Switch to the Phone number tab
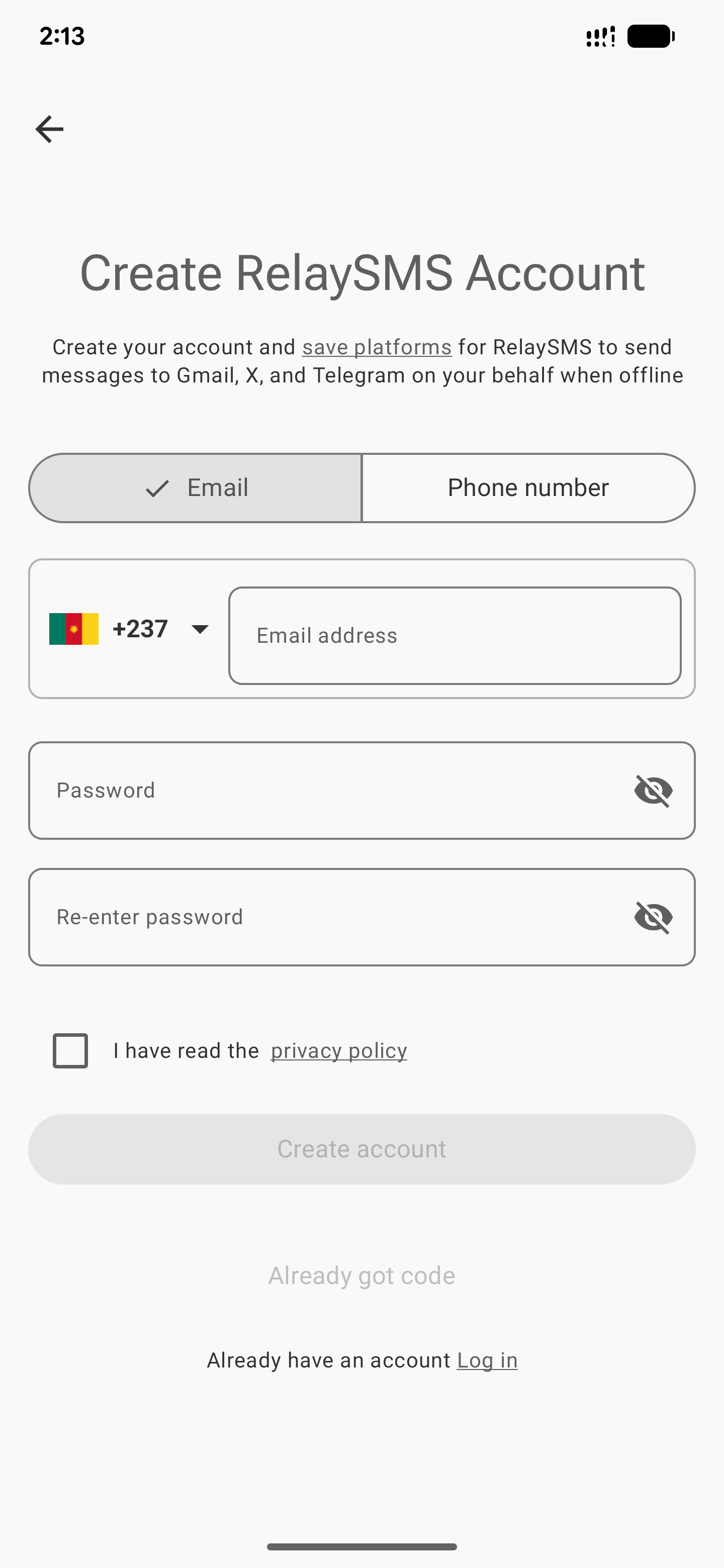724x1568 pixels. (528, 488)
